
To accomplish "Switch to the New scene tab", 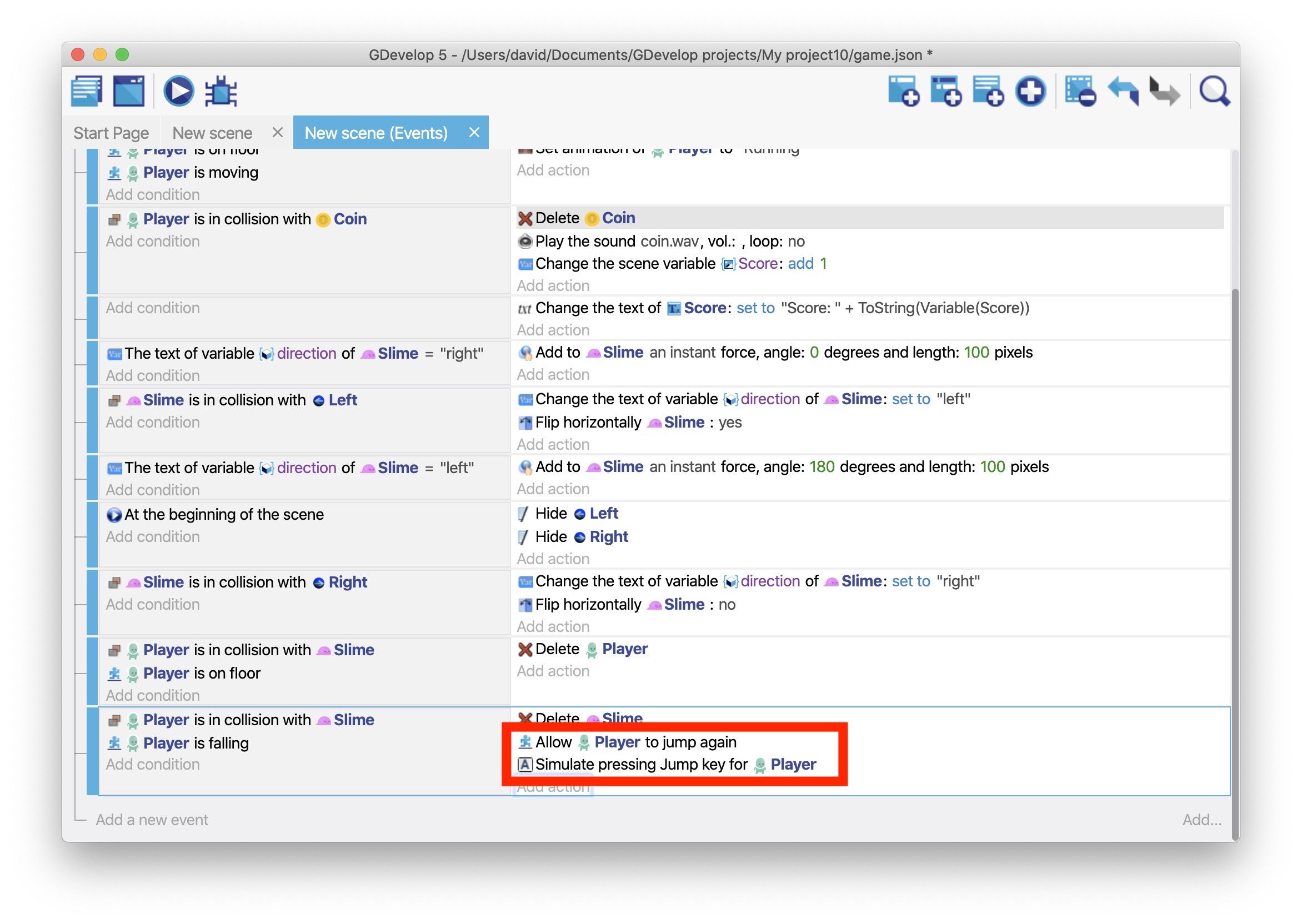I will (212, 133).
